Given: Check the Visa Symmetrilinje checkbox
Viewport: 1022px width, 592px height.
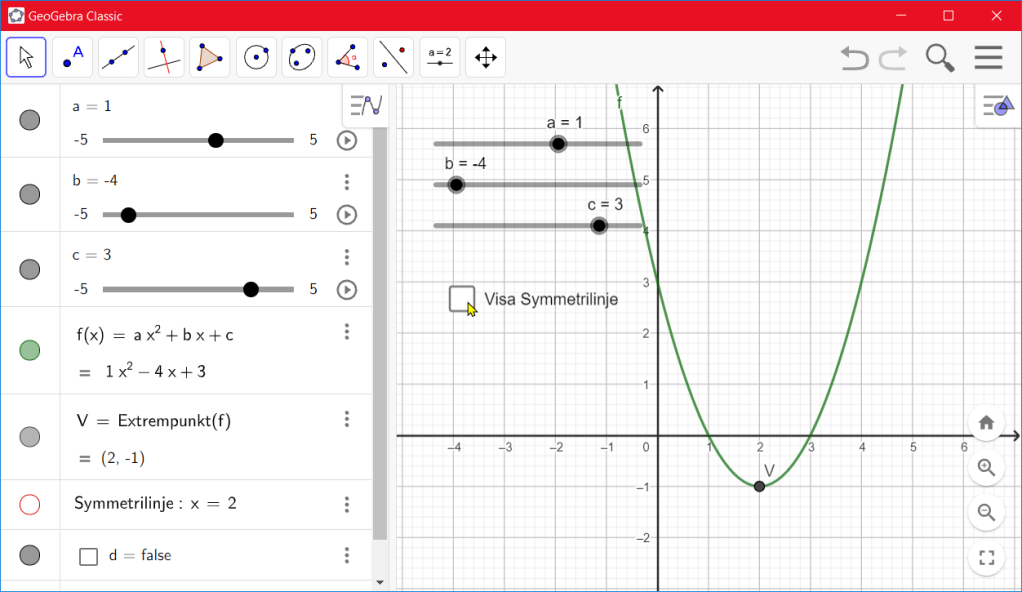Looking at the screenshot, I should pyautogui.click(x=461, y=298).
